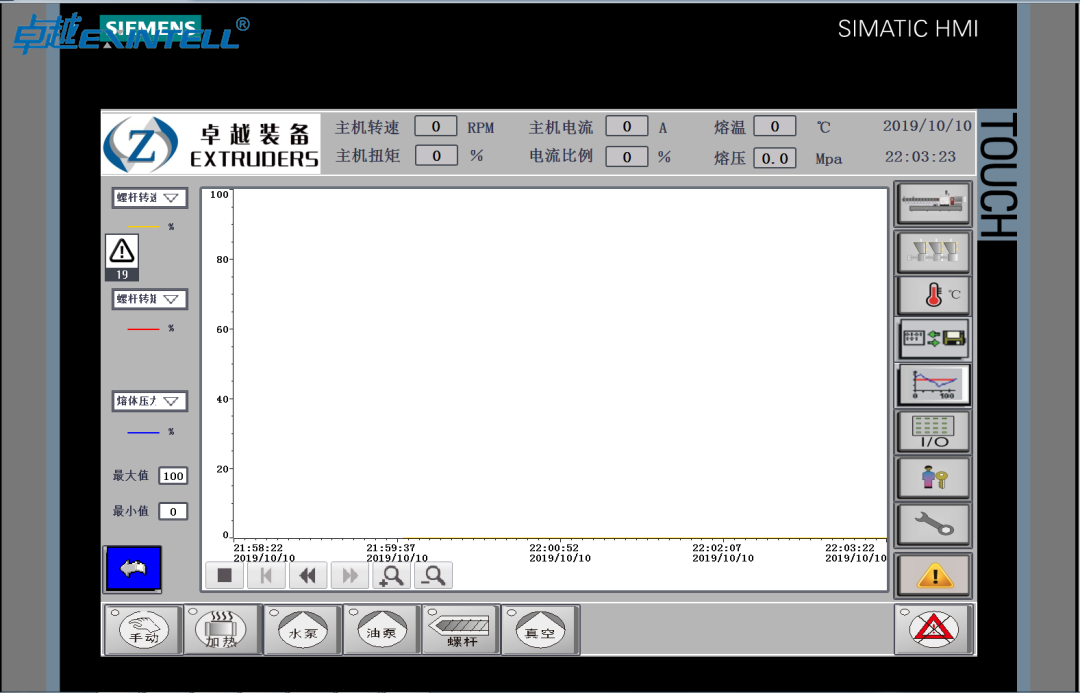Open the user login key icon

(x=933, y=478)
